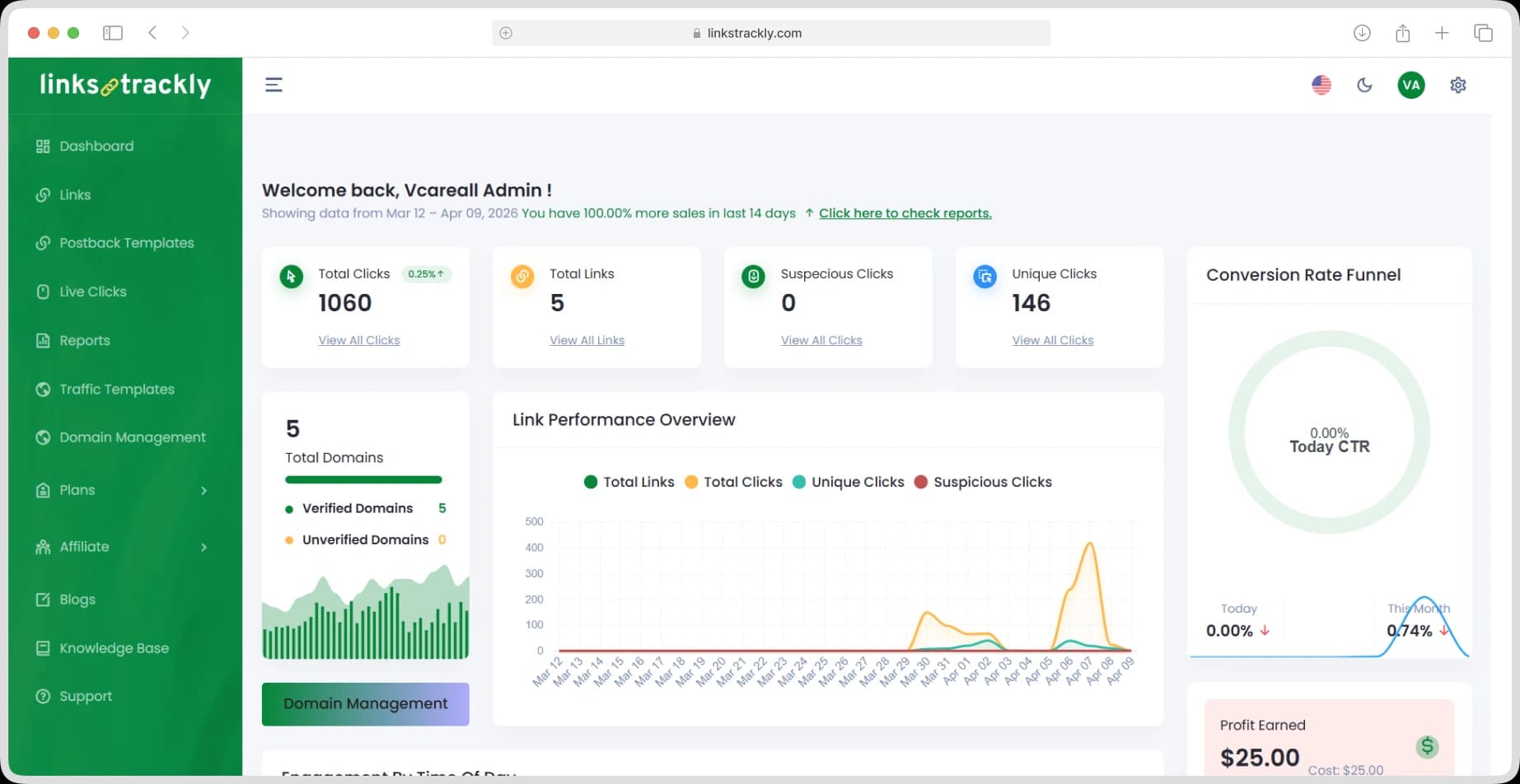The image size is (1520, 784).
Task: Select the Knowledge Base icon
Action: coord(43,648)
